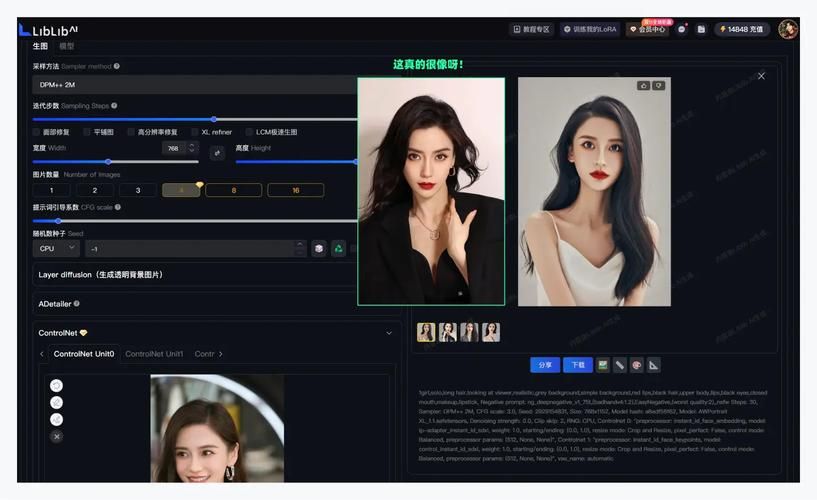This screenshot has height=500, width=817.
Task: Click the thumbs-down icon on generated image
Action: (659, 85)
